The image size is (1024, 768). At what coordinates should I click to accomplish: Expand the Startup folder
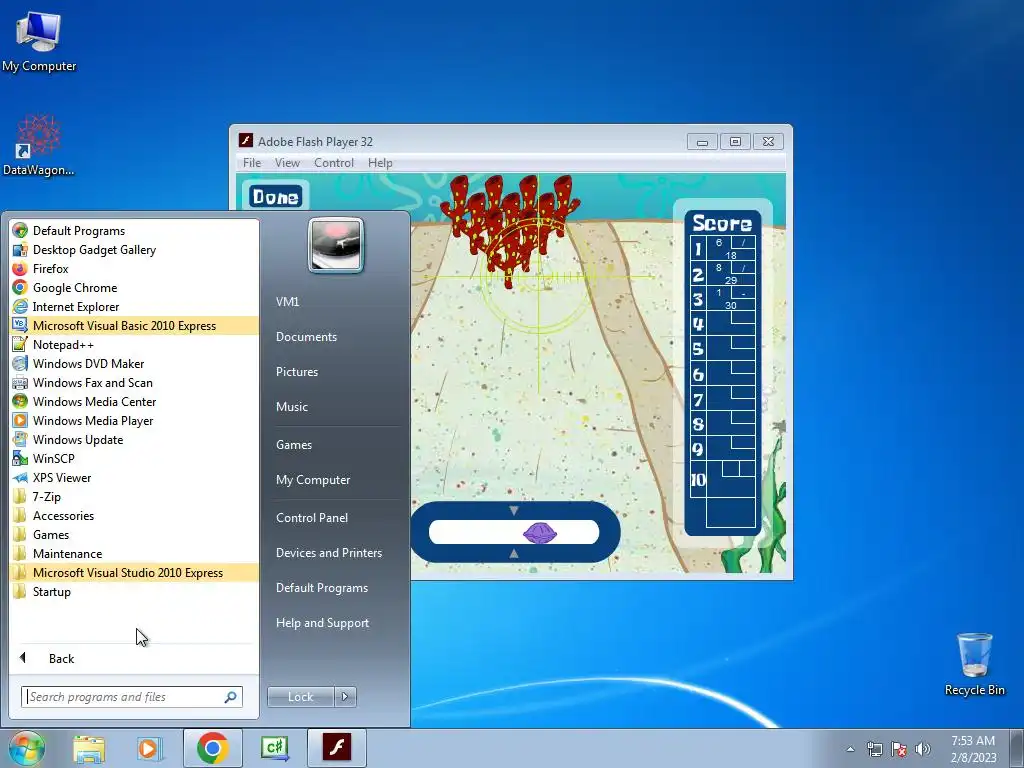pos(134,591)
